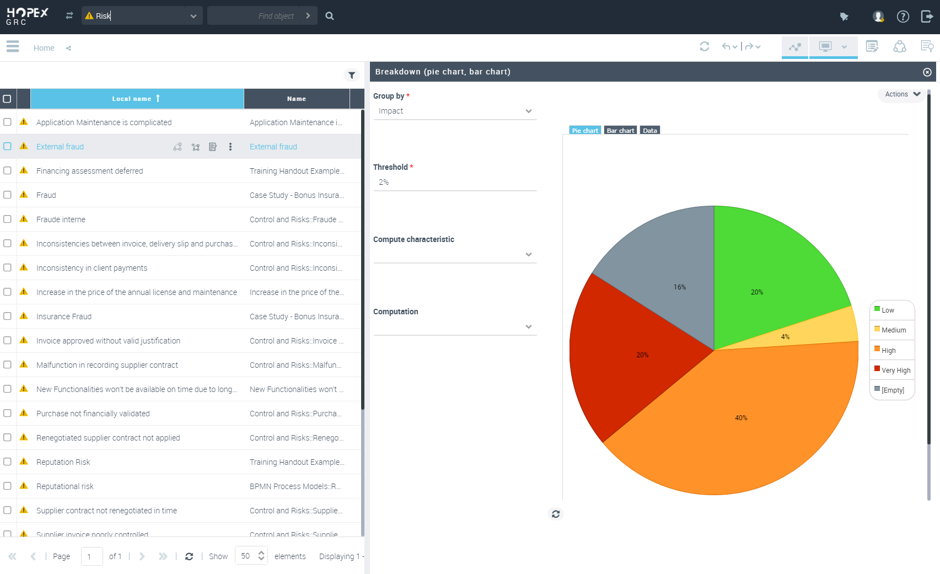
Task: Close the Breakdown panel
Action: (927, 72)
